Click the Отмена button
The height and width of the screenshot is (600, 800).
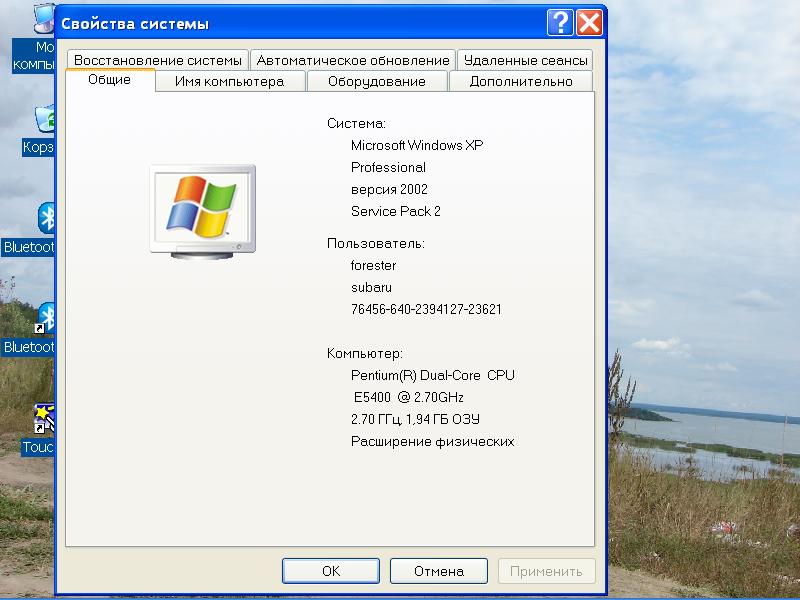click(439, 571)
